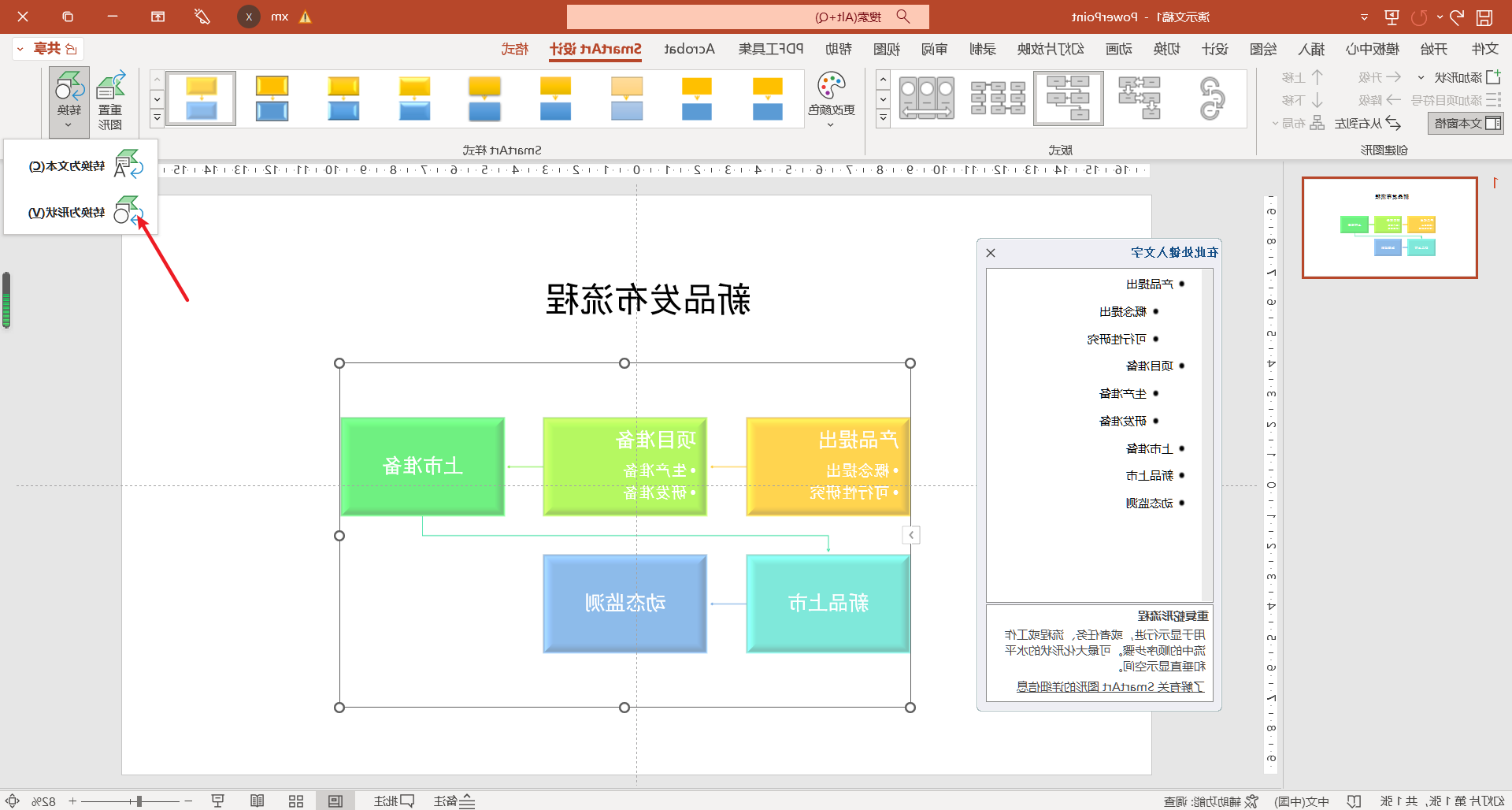The image size is (1512, 810).
Task: Open the SmartArt graphics details link in the text pane
Action: [1110, 686]
